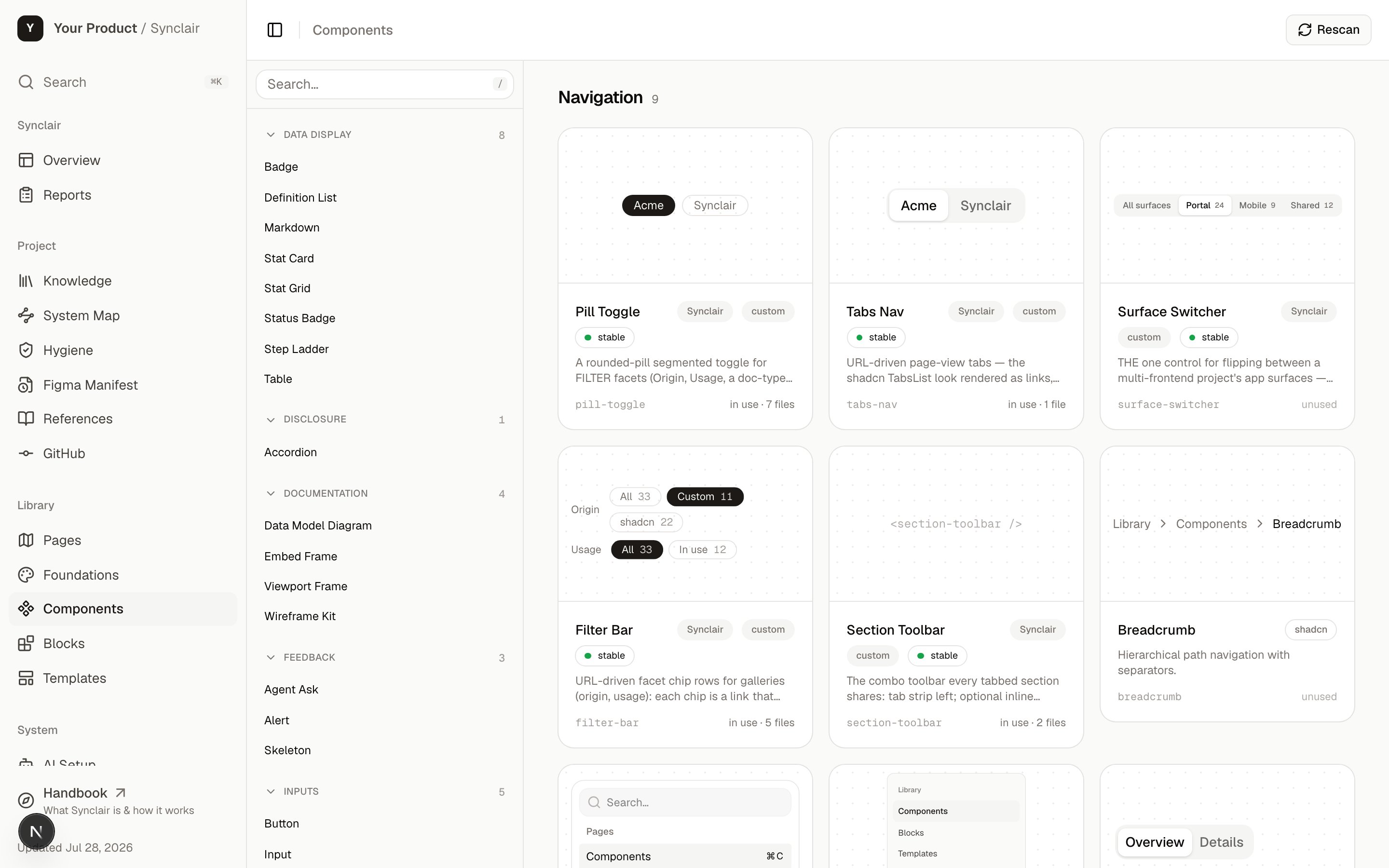Select the Synclair pill in Pill Toggle preview
Viewport: 1389px width, 868px height.
(715, 205)
